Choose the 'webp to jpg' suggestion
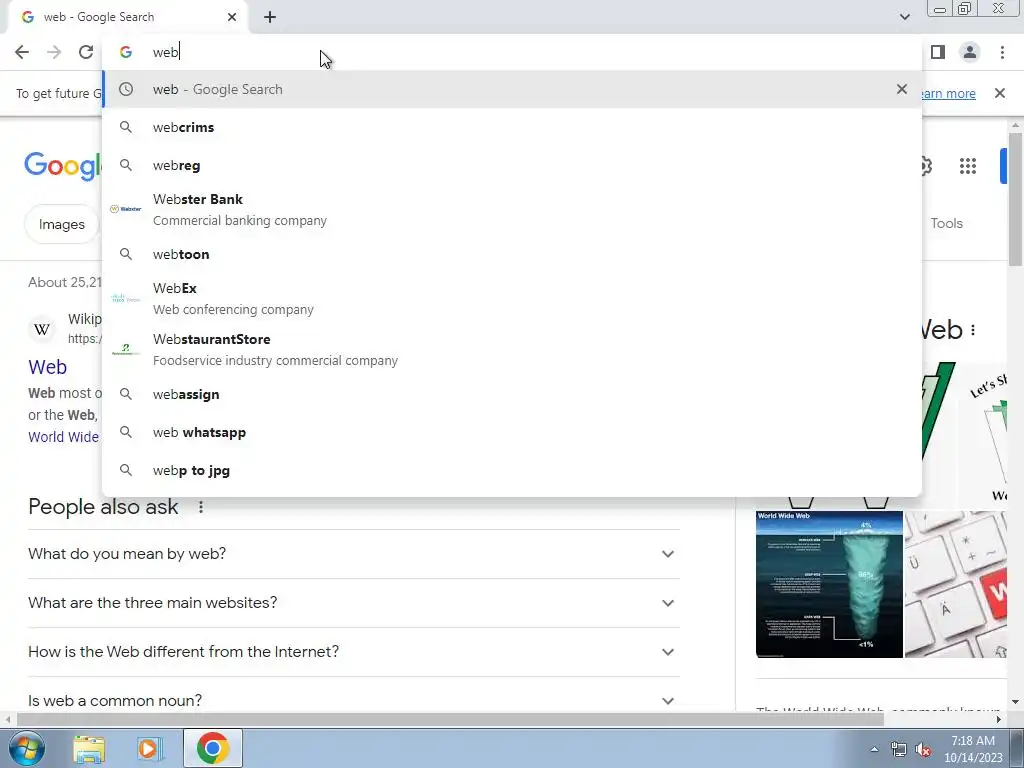The height and width of the screenshot is (768, 1024). pyautogui.click(x=512, y=470)
